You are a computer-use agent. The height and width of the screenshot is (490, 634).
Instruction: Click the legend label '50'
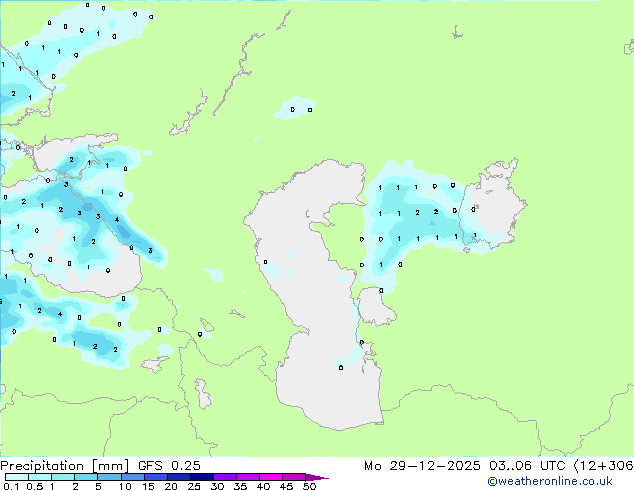pyautogui.click(x=309, y=486)
